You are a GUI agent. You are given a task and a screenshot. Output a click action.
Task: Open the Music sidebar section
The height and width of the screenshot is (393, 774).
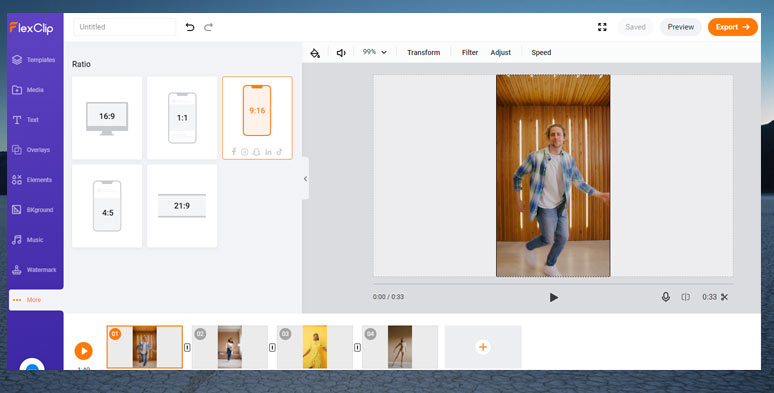tap(29, 240)
